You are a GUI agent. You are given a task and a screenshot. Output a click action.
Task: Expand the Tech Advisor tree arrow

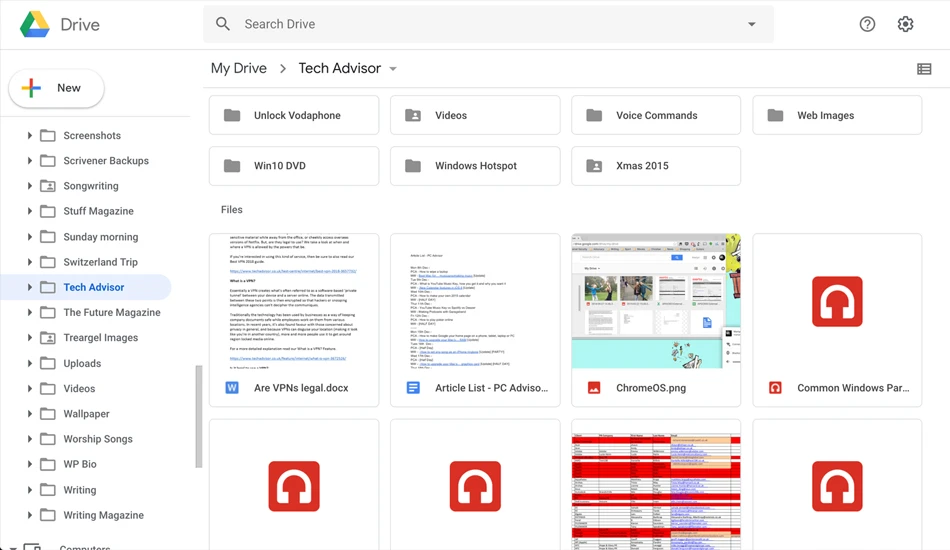click(x=29, y=287)
